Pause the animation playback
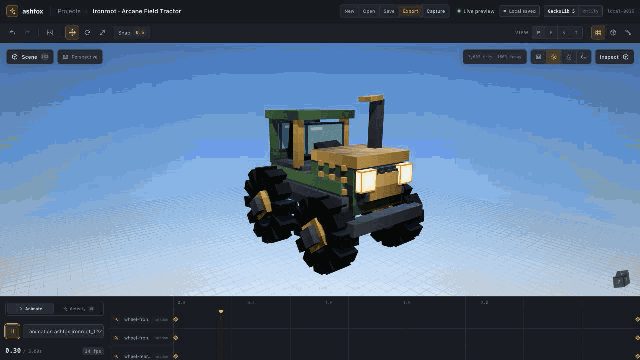640x360 pixels. click(x=12, y=331)
